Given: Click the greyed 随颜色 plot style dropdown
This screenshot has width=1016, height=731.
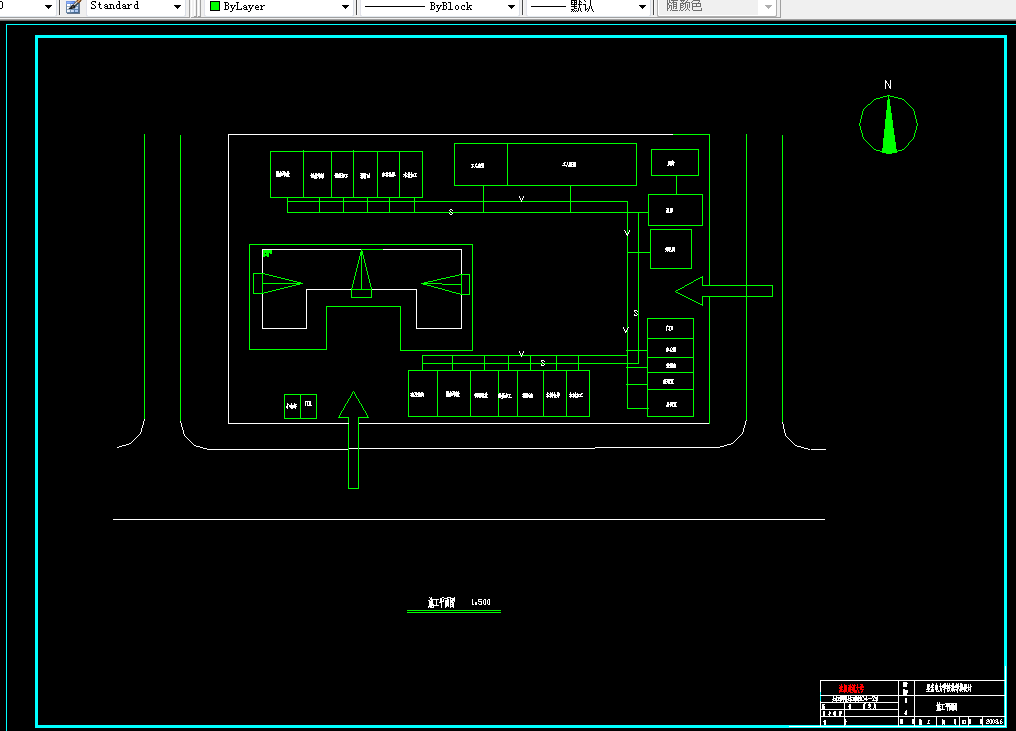Looking at the screenshot, I should [717, 6].
